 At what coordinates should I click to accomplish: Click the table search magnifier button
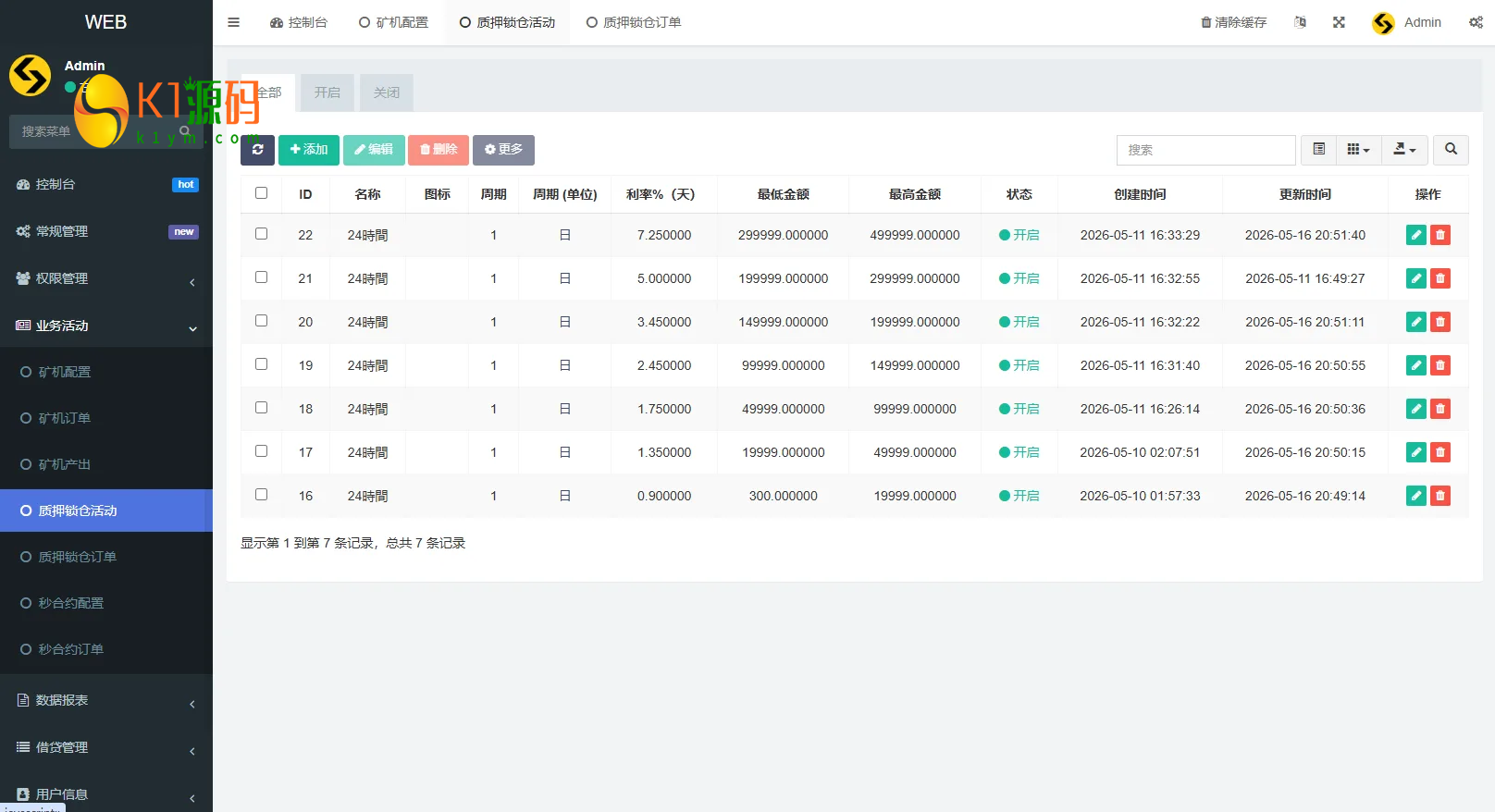coord(1451,150)
